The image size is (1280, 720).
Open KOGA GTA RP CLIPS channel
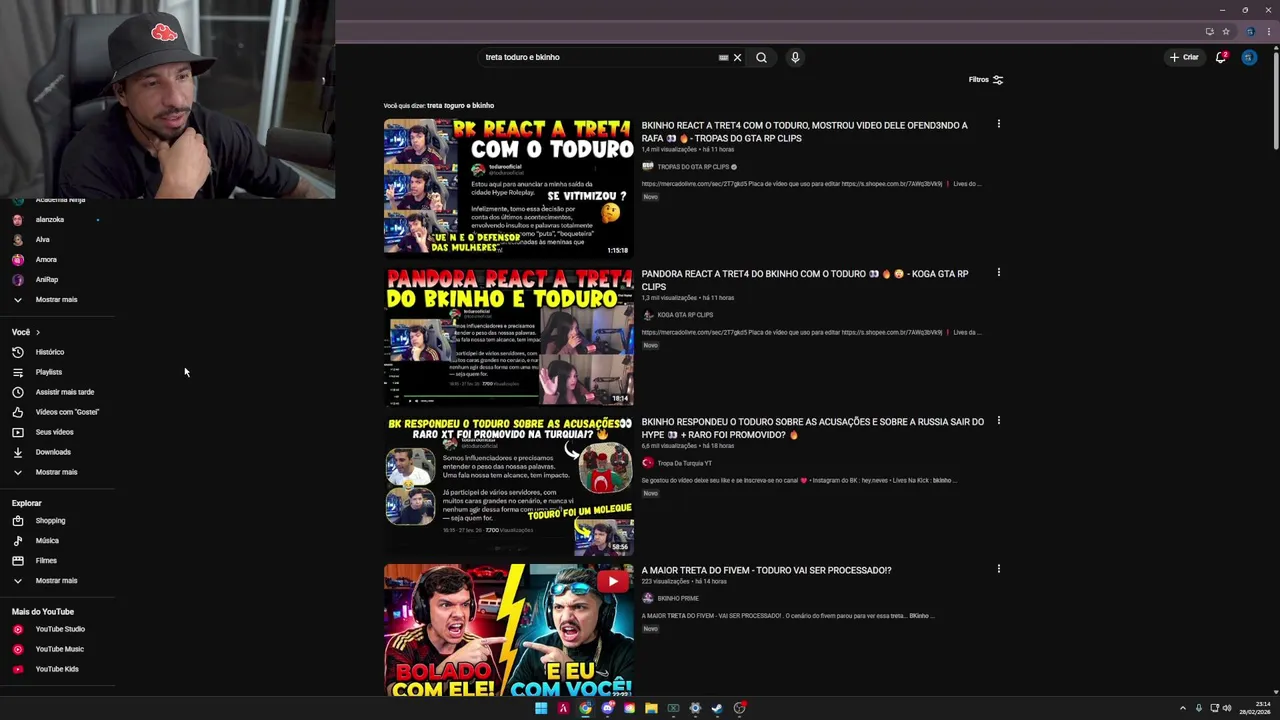tap(685, 315)
